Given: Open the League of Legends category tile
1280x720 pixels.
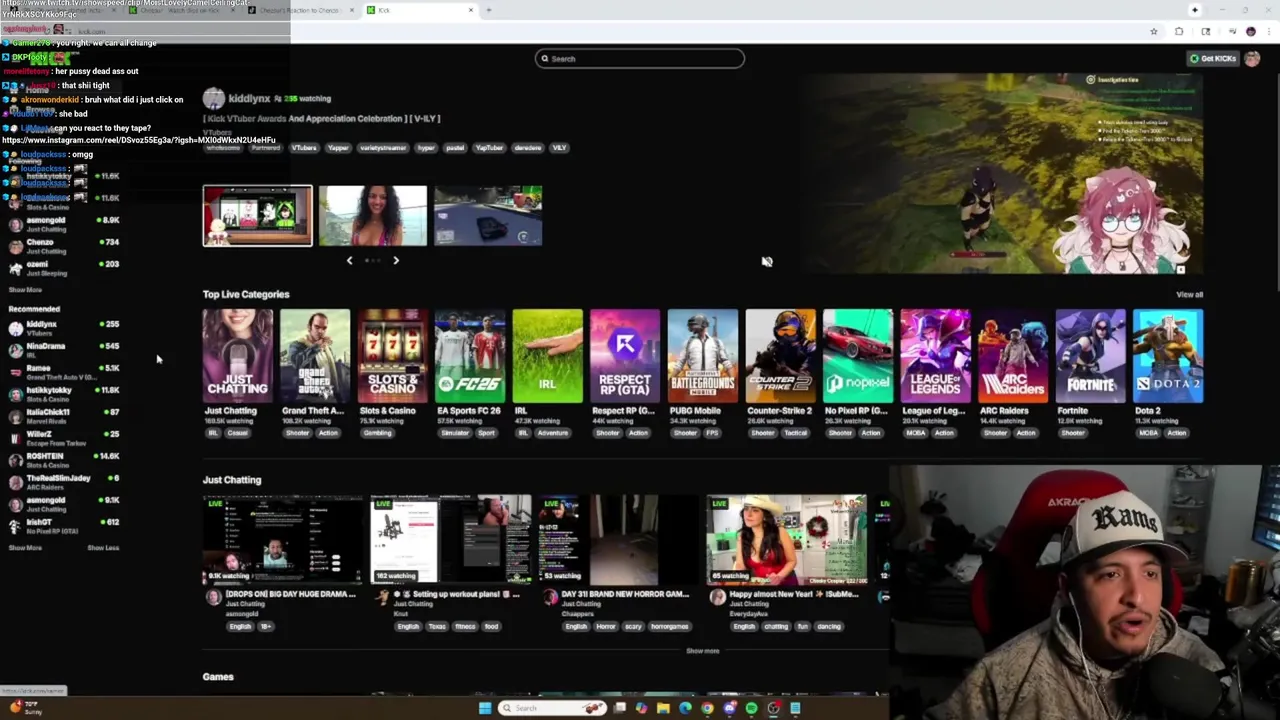Looking at the screenshot, I should coord(935,357).
